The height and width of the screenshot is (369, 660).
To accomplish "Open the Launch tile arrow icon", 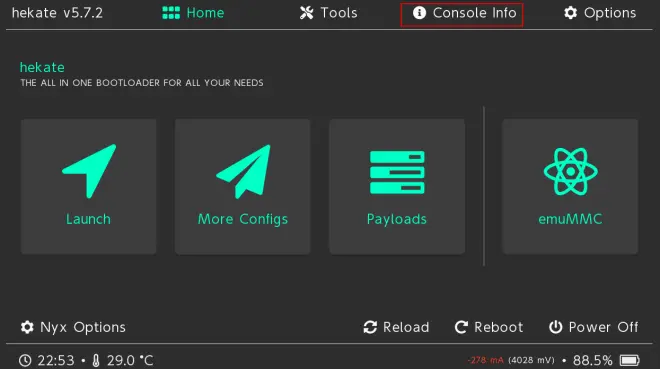I will coord(89,171).
